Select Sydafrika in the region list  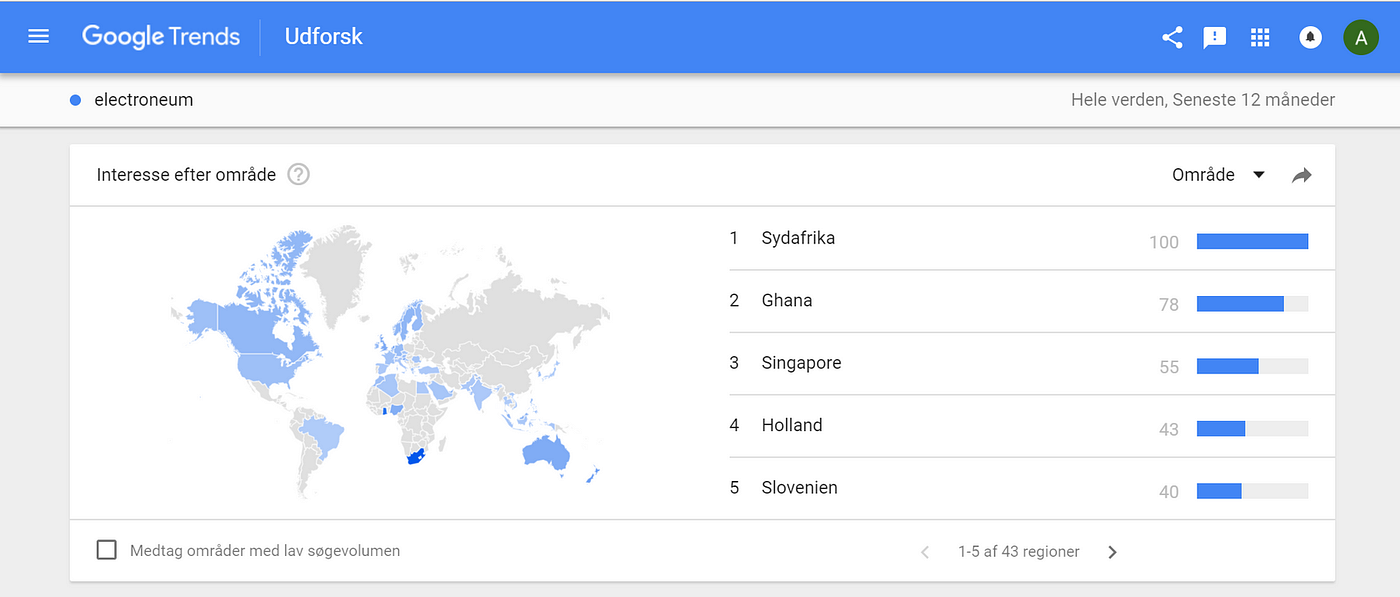tap(798, 238)
